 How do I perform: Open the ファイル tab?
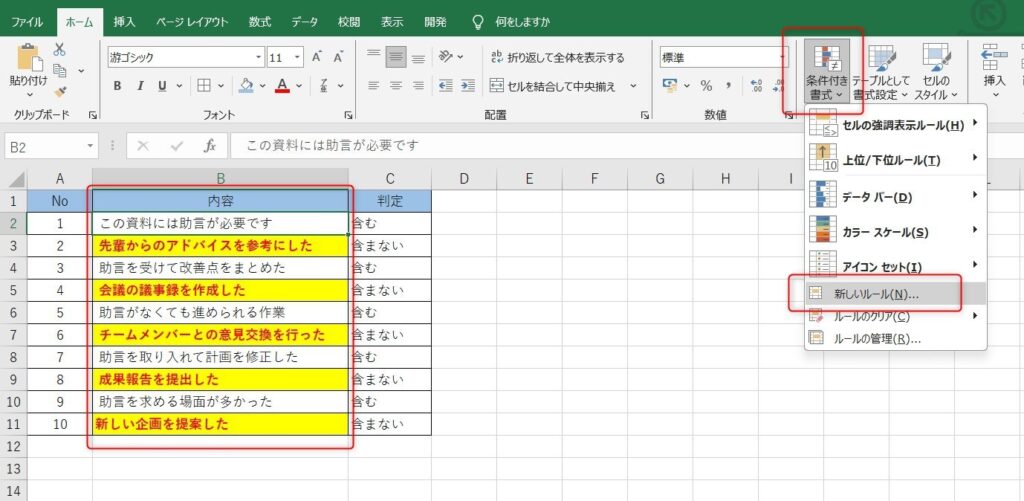[x=27, y=22]
